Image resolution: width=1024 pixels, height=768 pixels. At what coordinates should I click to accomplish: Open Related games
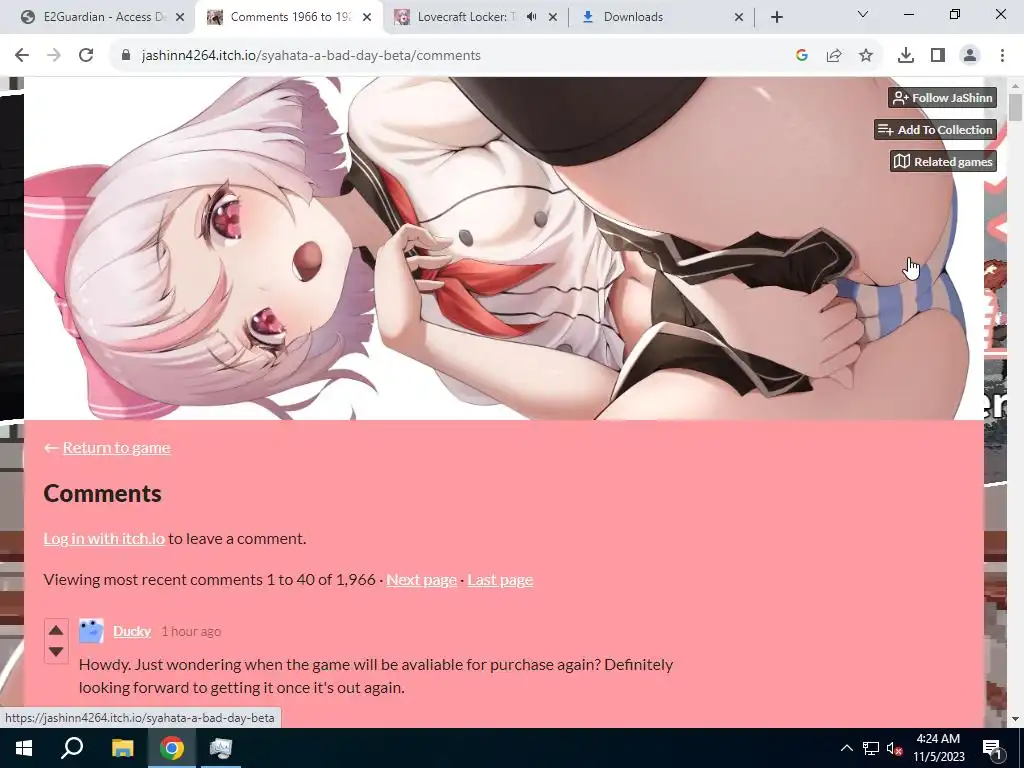tap(943, 161)
